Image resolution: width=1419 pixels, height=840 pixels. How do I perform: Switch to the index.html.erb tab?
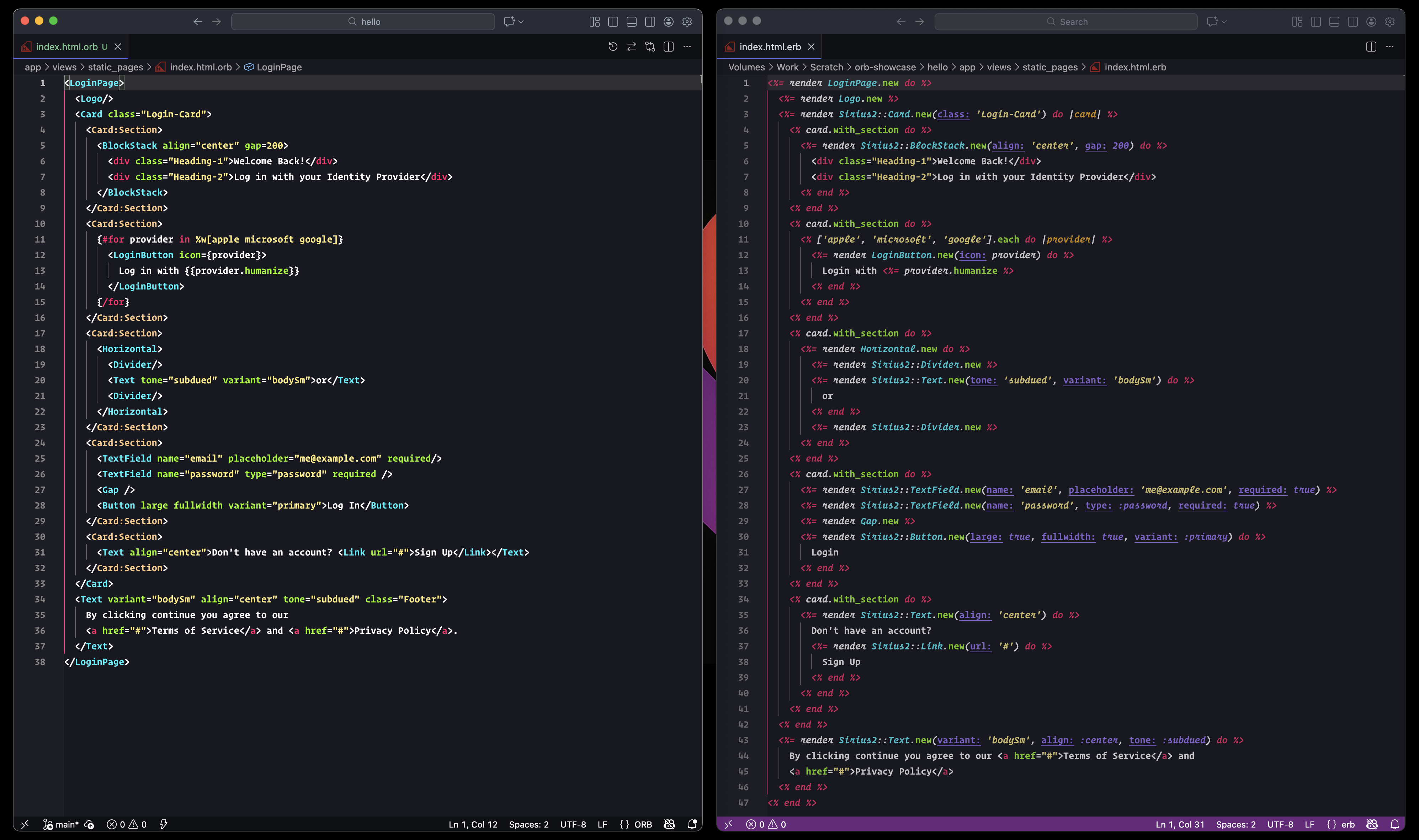(770, 47)
